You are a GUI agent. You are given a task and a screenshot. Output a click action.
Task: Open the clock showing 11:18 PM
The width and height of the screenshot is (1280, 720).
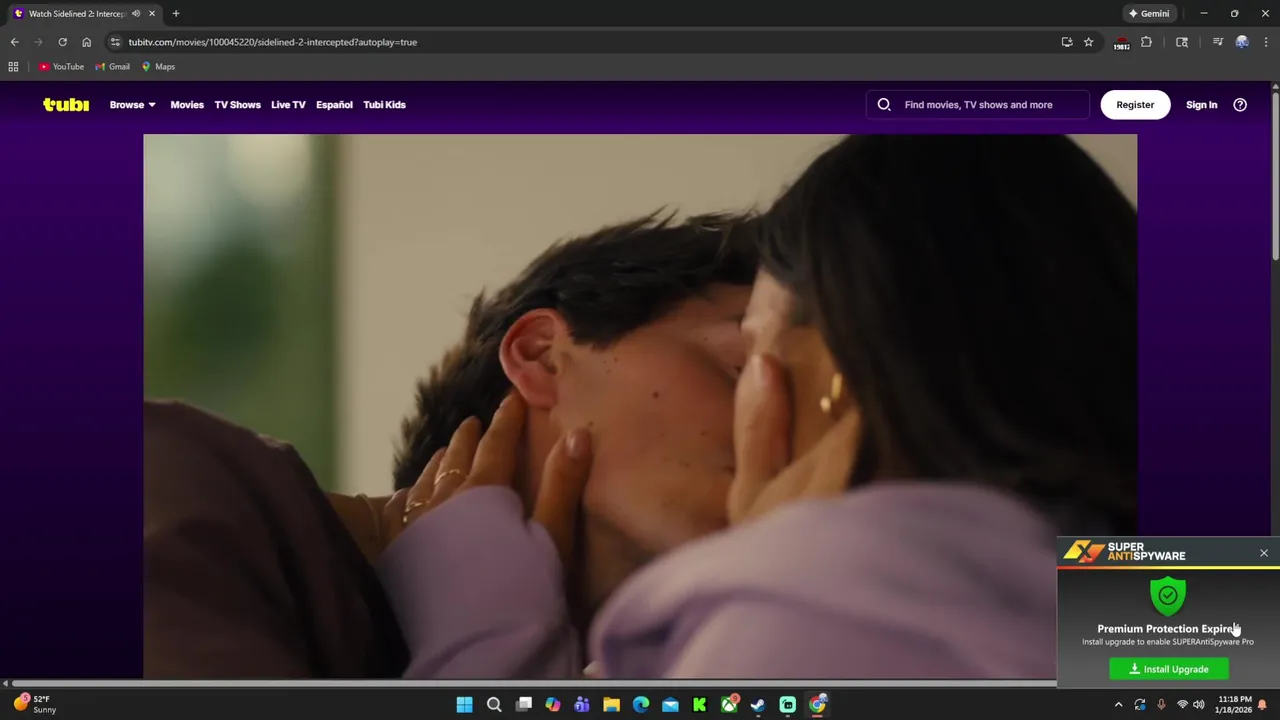(x=1234, y=705)
